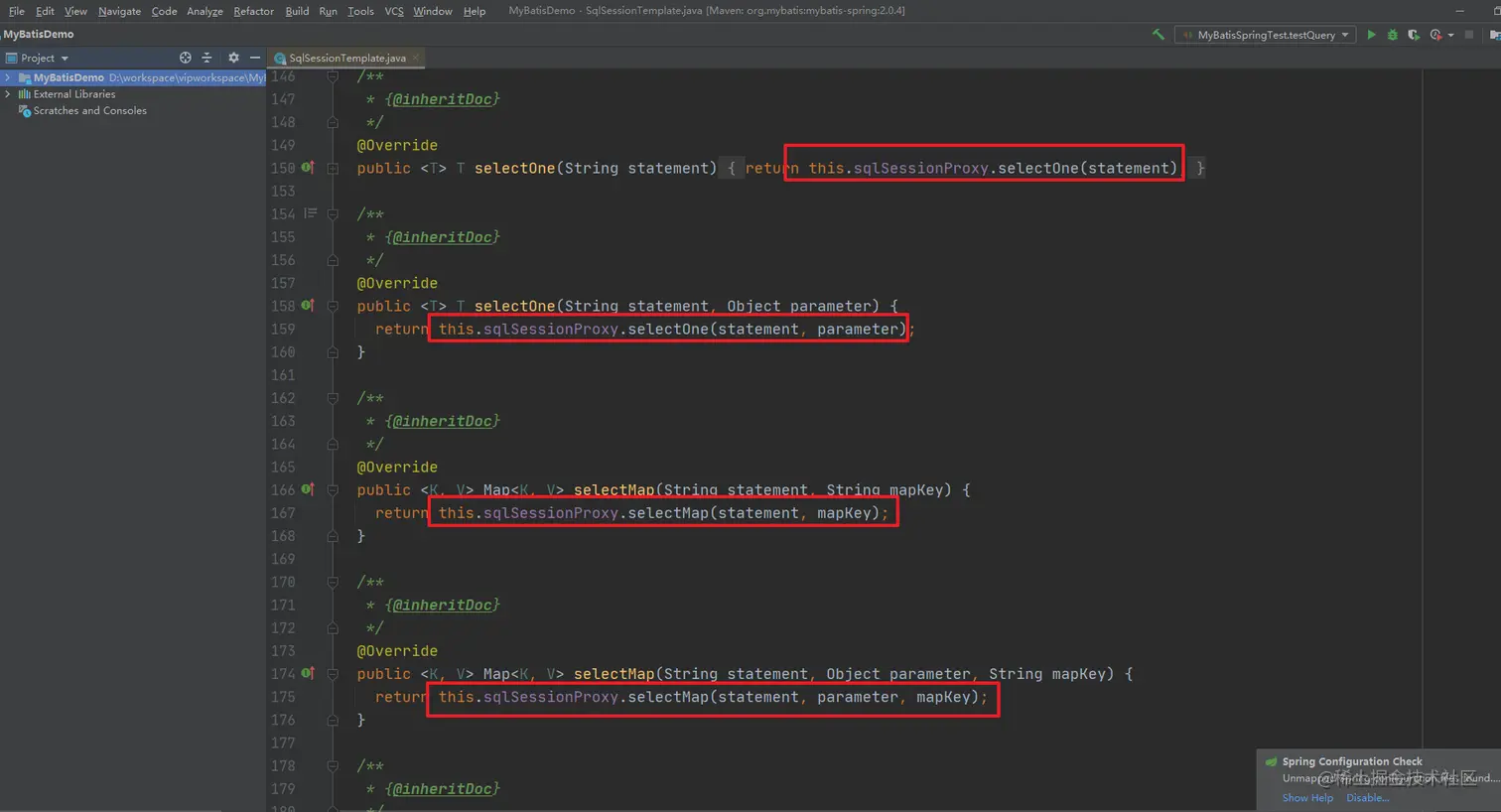1501x812 pixels.
Task: Open the Code menu
Action: click(x=164, y=11)
